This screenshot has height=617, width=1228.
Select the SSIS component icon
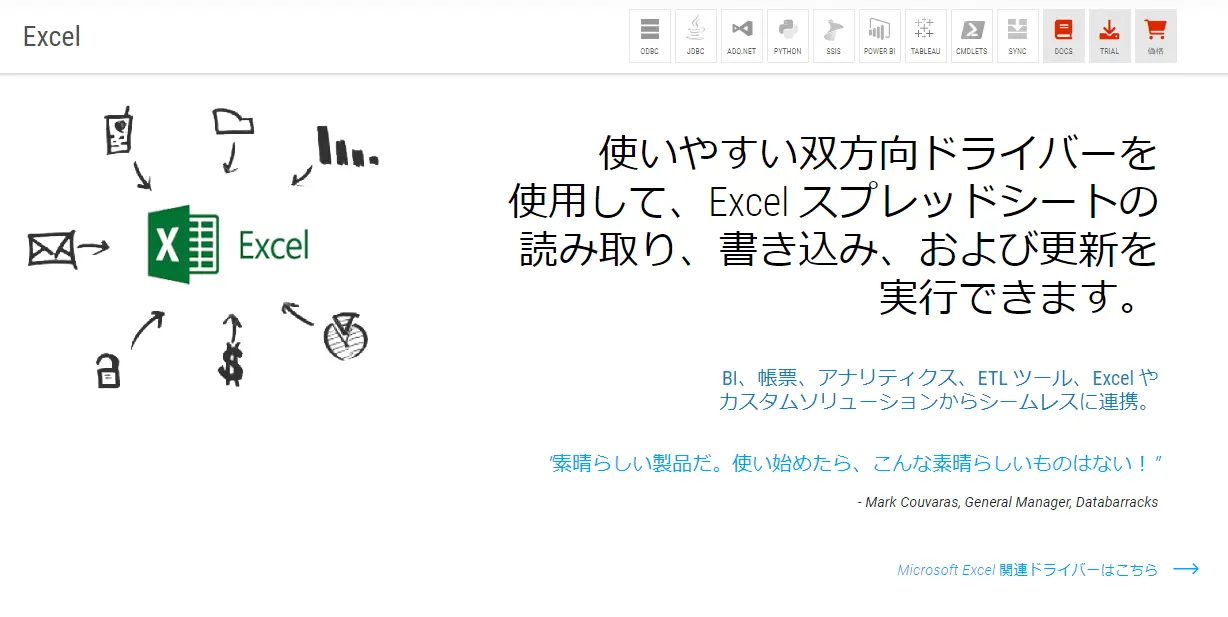coord(834,36)
